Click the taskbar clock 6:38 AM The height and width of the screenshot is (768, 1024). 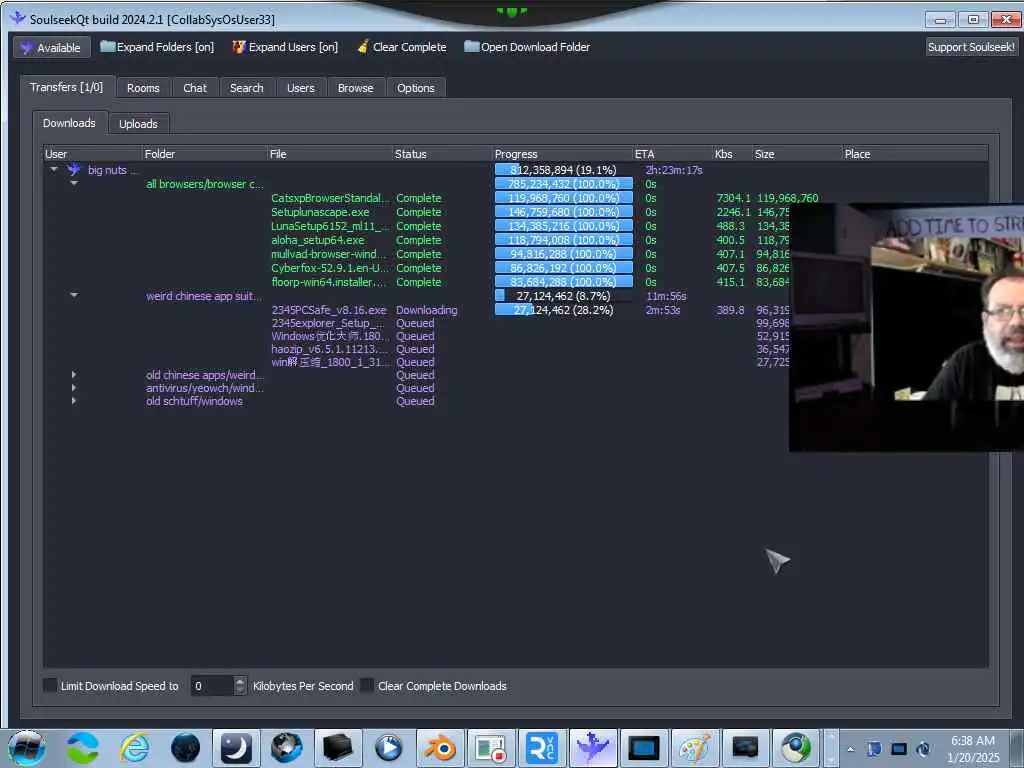[x=973, y=741]
